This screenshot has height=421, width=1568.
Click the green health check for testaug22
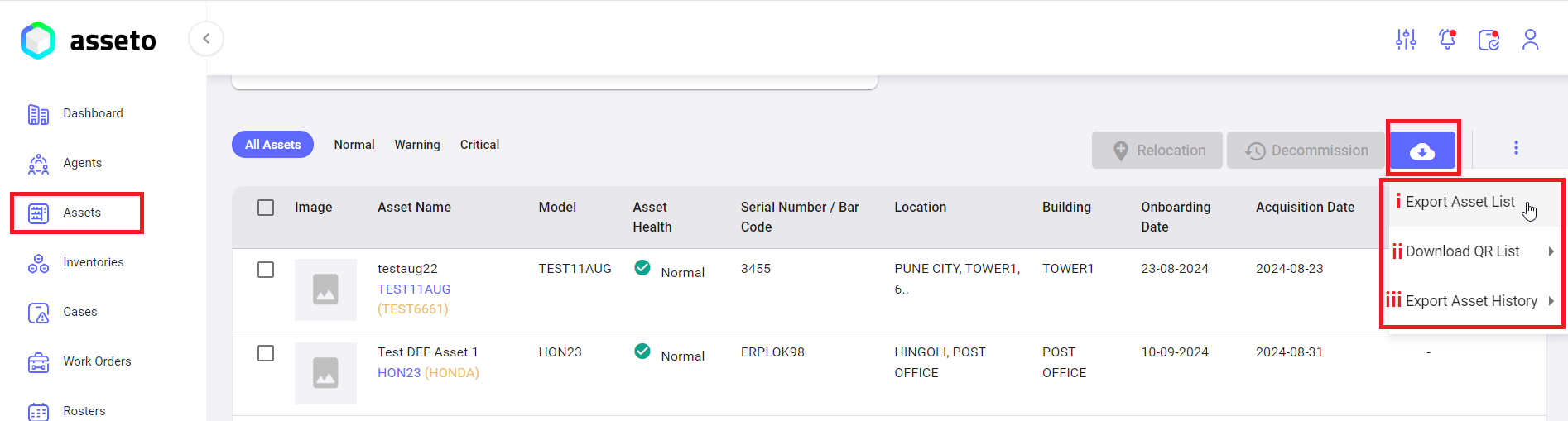(x=642, y=267)
